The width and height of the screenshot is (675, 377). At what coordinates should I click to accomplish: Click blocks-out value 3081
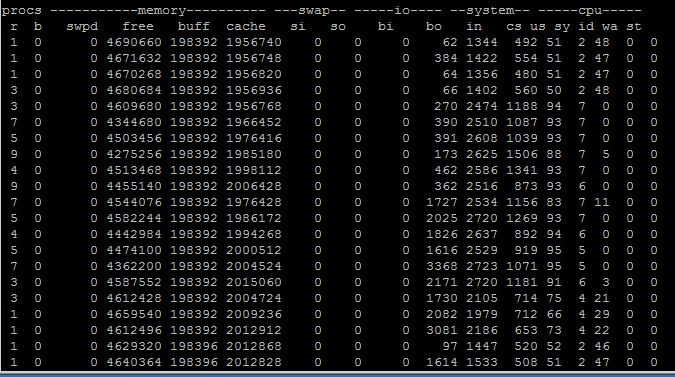(x=442, y=330)
